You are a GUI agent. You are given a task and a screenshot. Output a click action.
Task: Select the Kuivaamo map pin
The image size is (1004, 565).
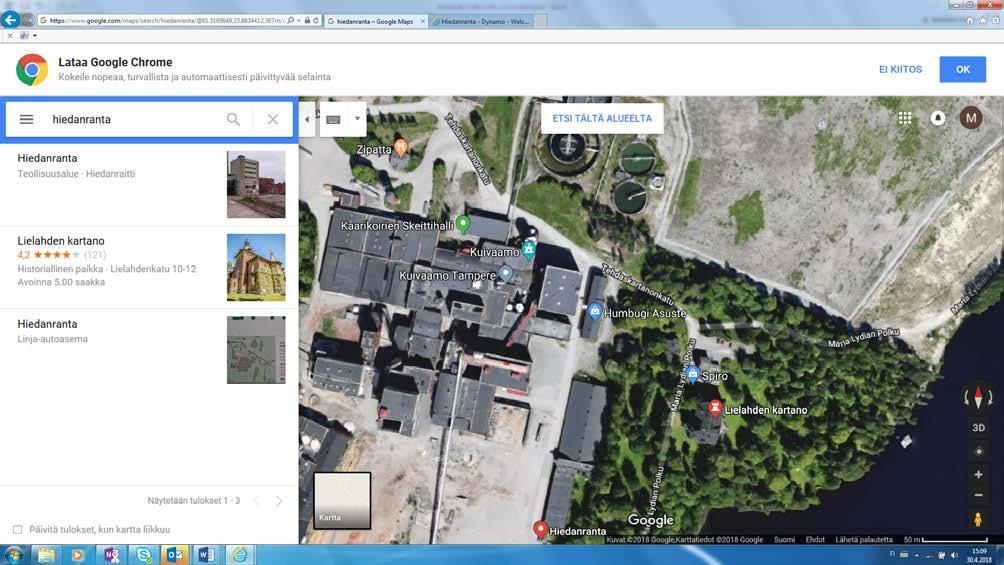click(528, 250)
